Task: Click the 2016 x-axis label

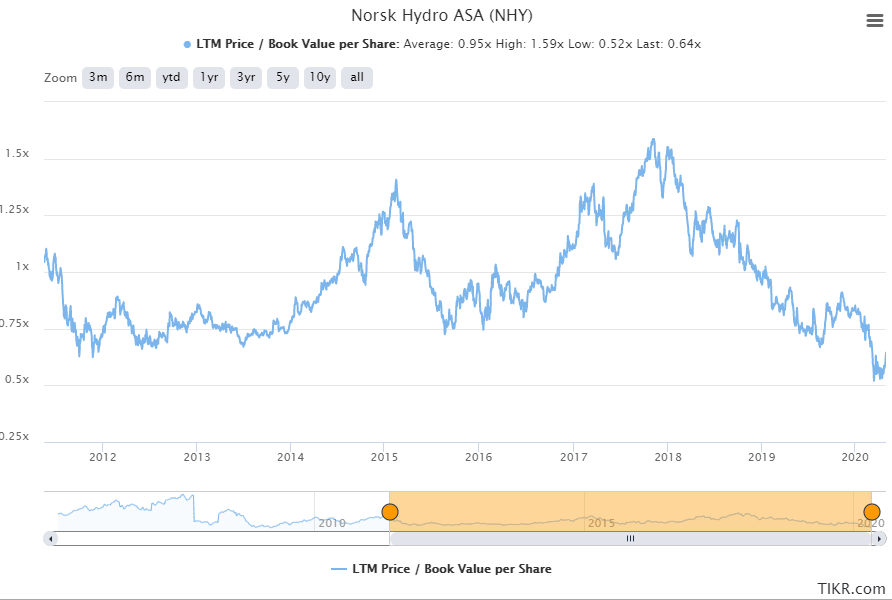Action: pos(478,457)
